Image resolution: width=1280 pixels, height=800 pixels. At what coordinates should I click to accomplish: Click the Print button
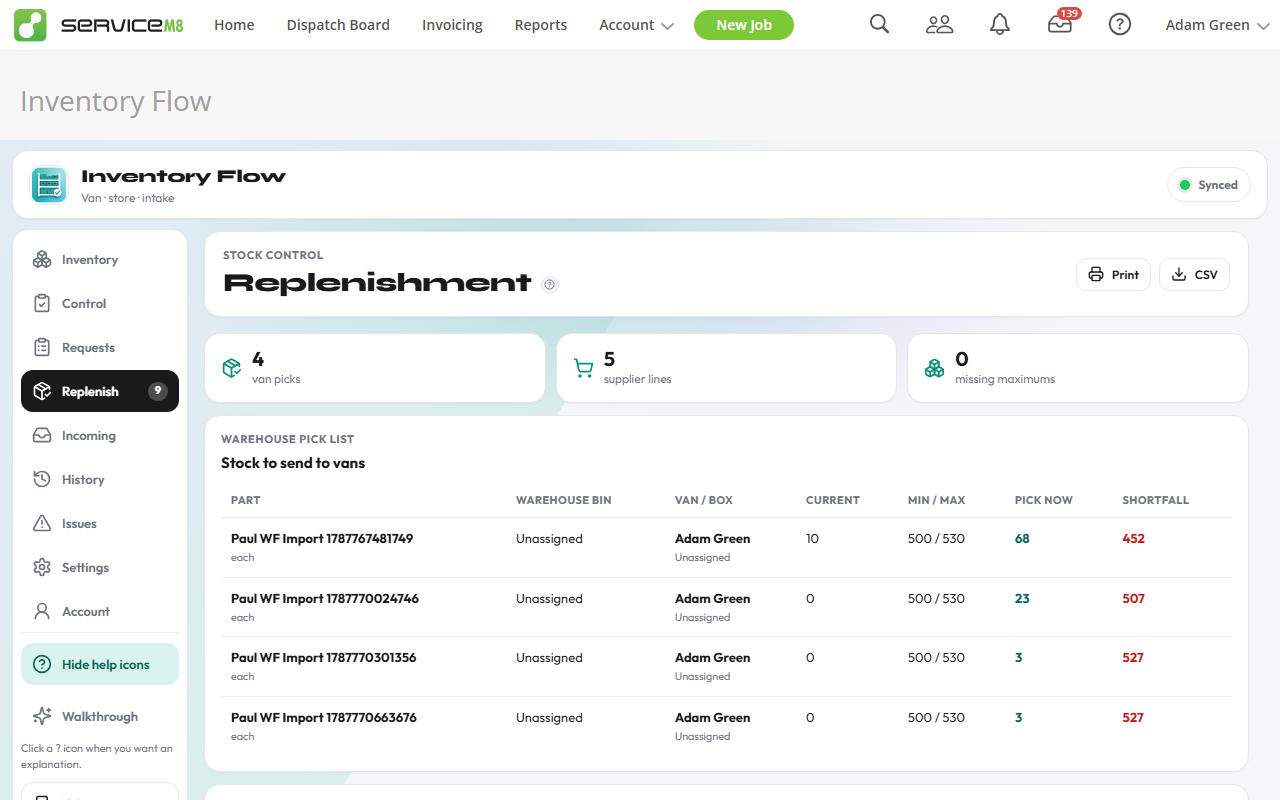pyautogui.click(x=1114, y=275)
